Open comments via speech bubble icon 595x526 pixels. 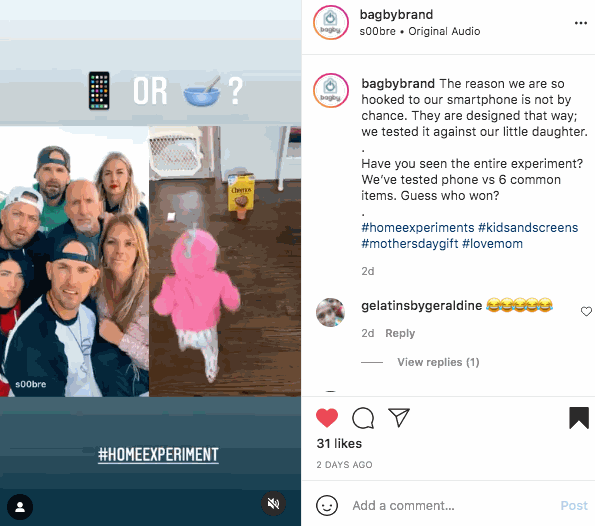point(363,418)
